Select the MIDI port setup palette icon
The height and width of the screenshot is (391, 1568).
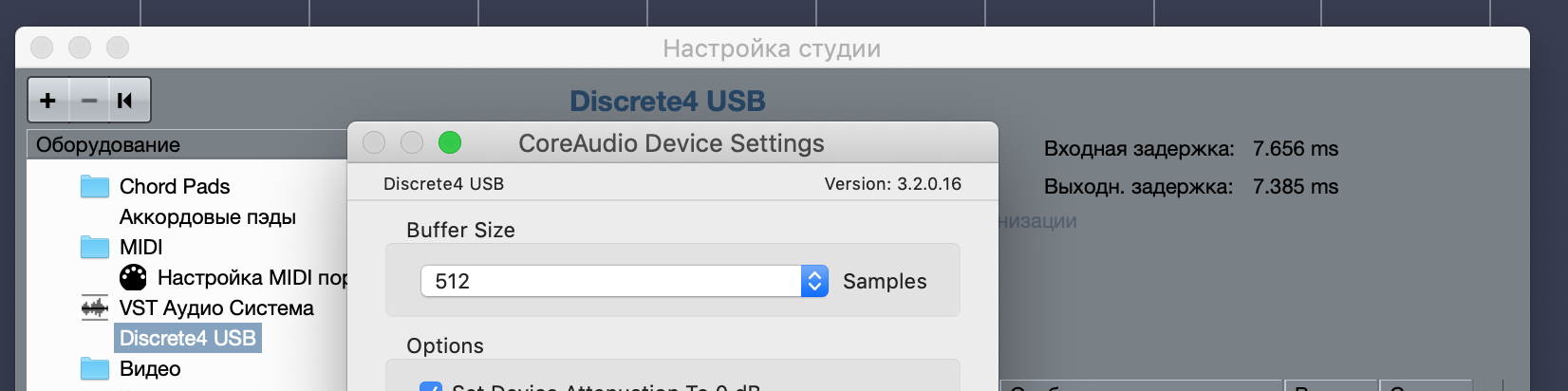click(133, 277)
